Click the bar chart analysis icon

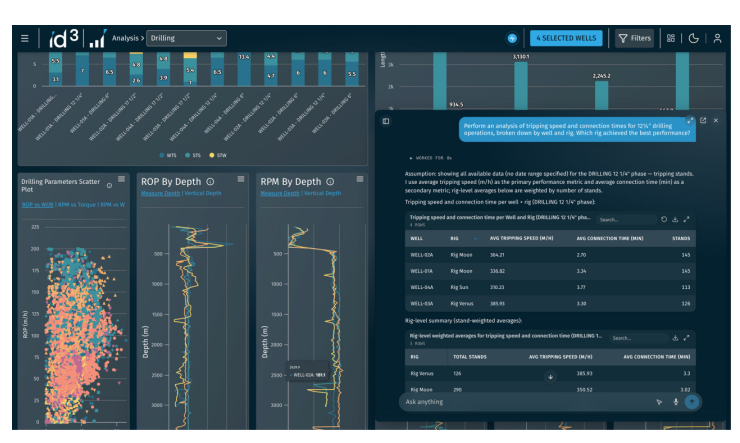pos(98,39)
